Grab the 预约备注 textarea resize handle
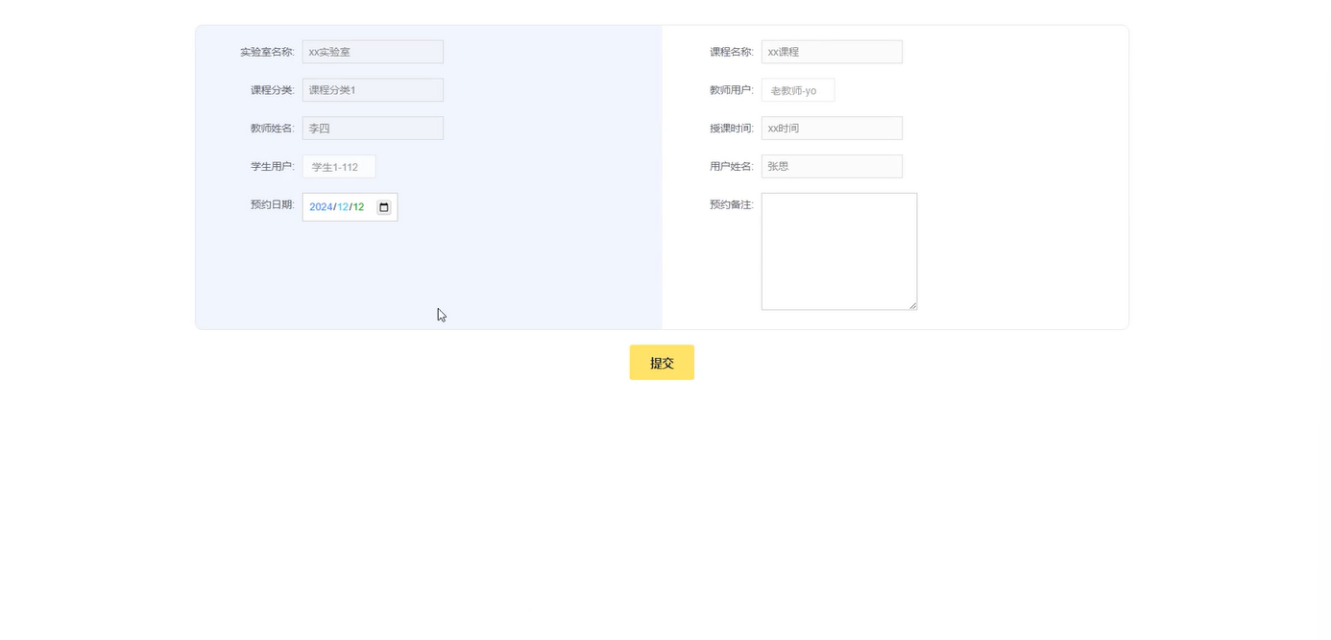The image size is (1331, 640). pyautogui.click(x=912, y=305)
